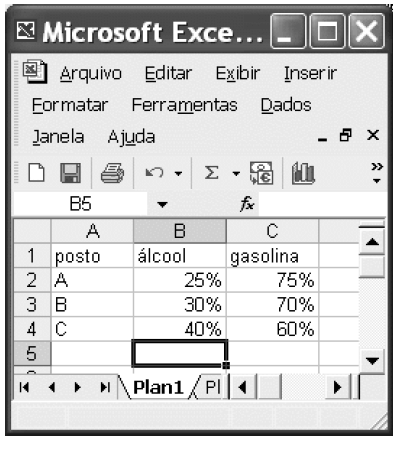Click the Print icon

tap(112, 173)
